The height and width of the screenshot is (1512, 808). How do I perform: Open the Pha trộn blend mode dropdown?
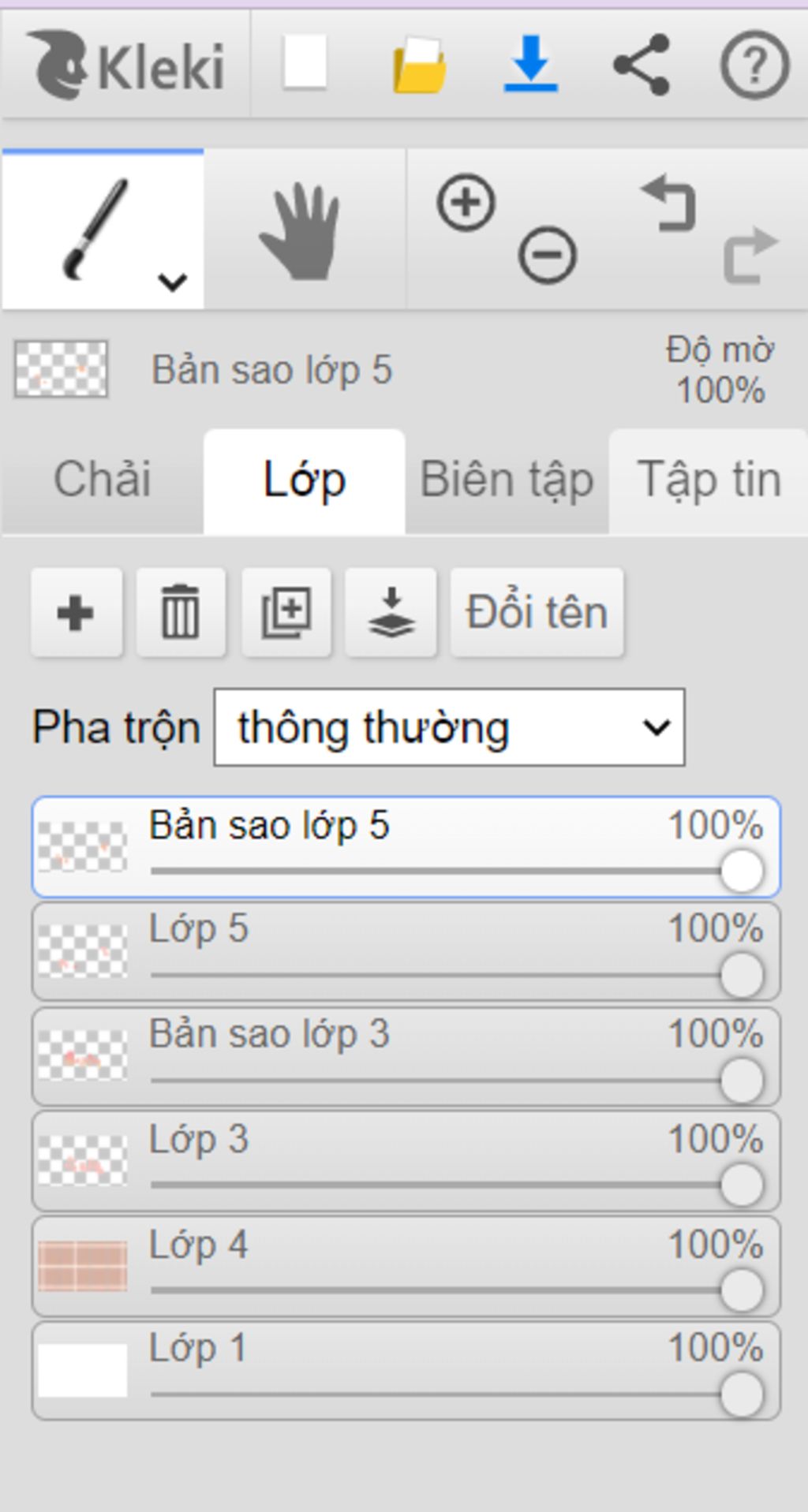pos(450,727)
